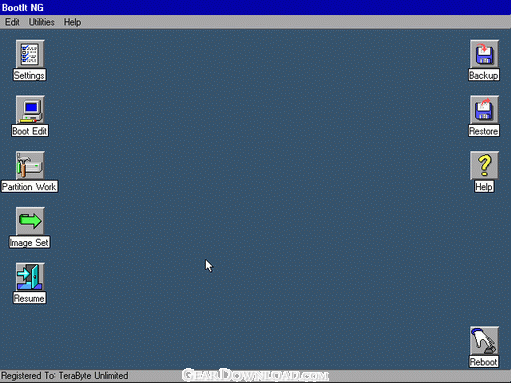Click the Resume text label
Image resolution: width=511 pixels, height=383 pixels.
(x=29, y=298)
